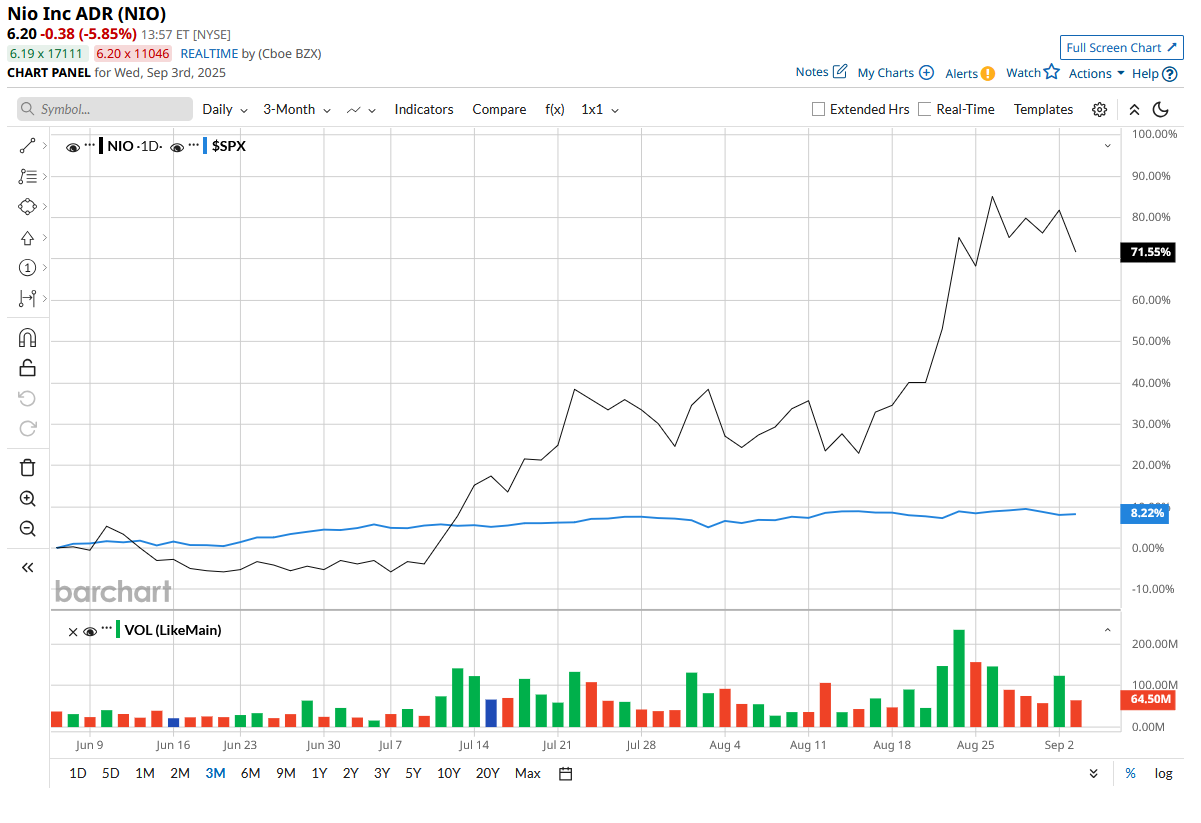The image size is (1201, 823).
Task: Enable the magnet snap mode
Action: pyautogui.click(x=27, y=338)
